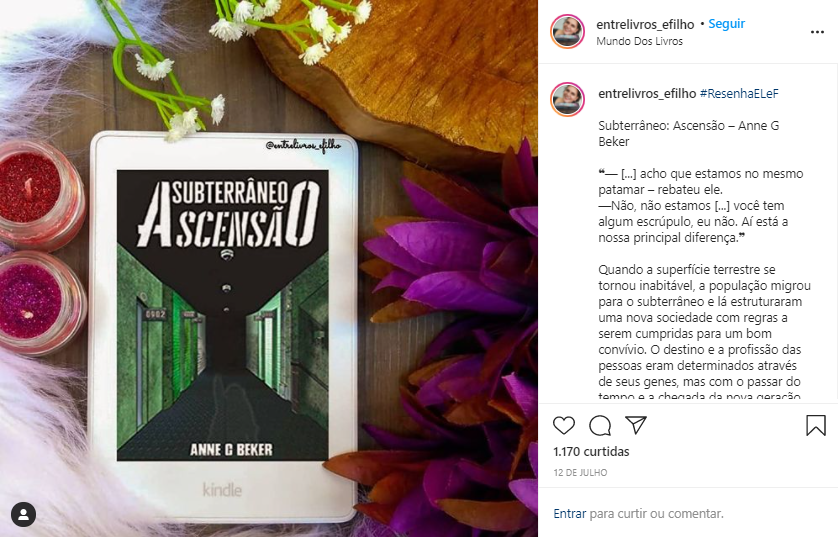Open the #ResenhaELeF hashtag link
Screen dimensions: 838x537
[739, 94]
